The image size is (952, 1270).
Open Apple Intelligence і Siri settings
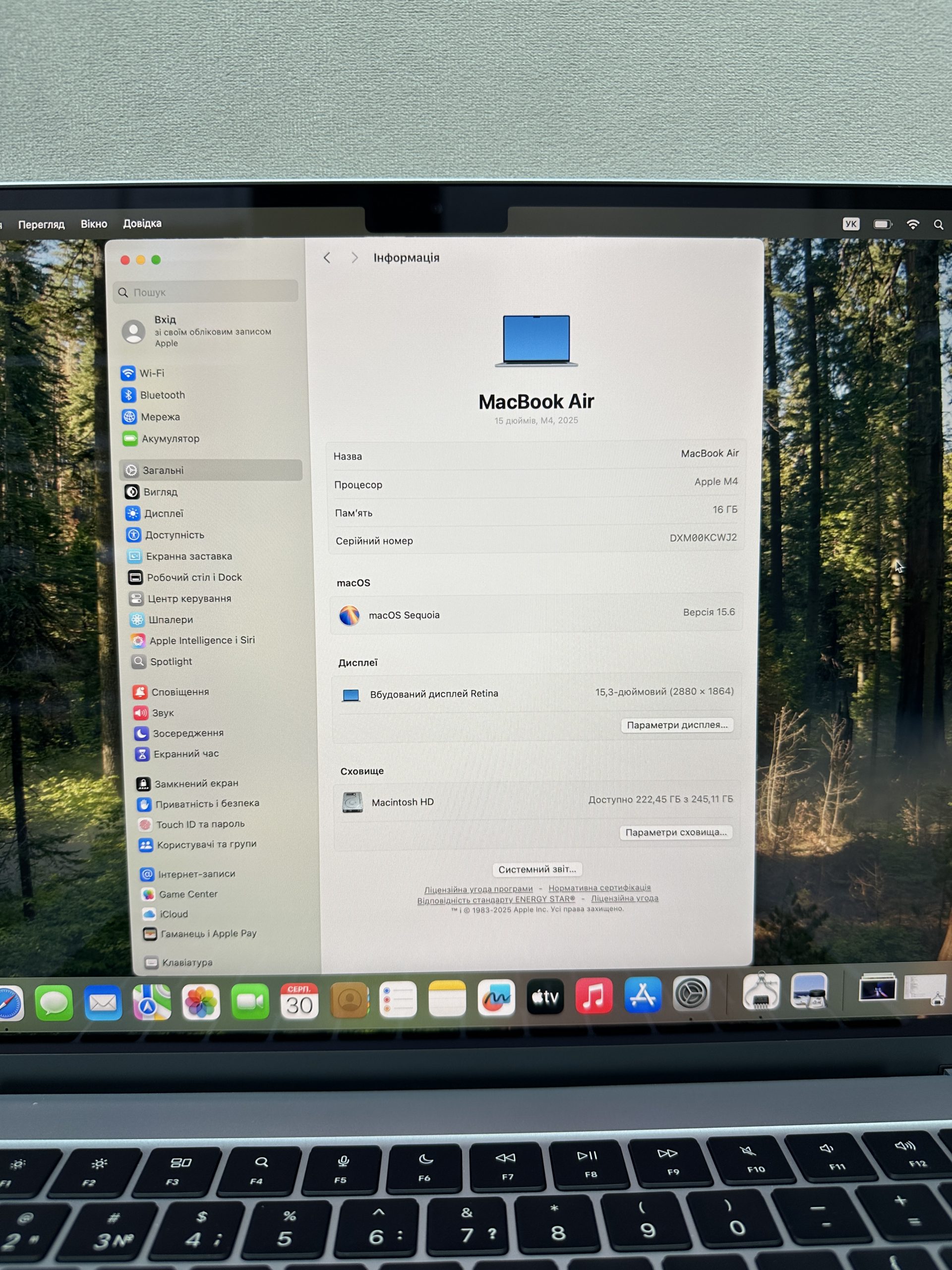pos(193,641)
